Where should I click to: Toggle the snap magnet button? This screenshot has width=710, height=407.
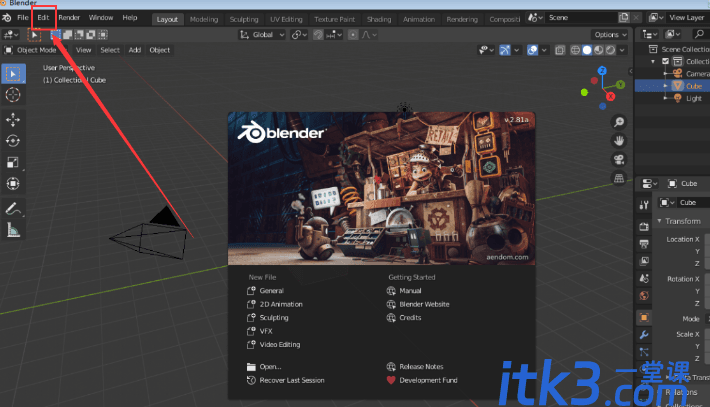[318, 34]
